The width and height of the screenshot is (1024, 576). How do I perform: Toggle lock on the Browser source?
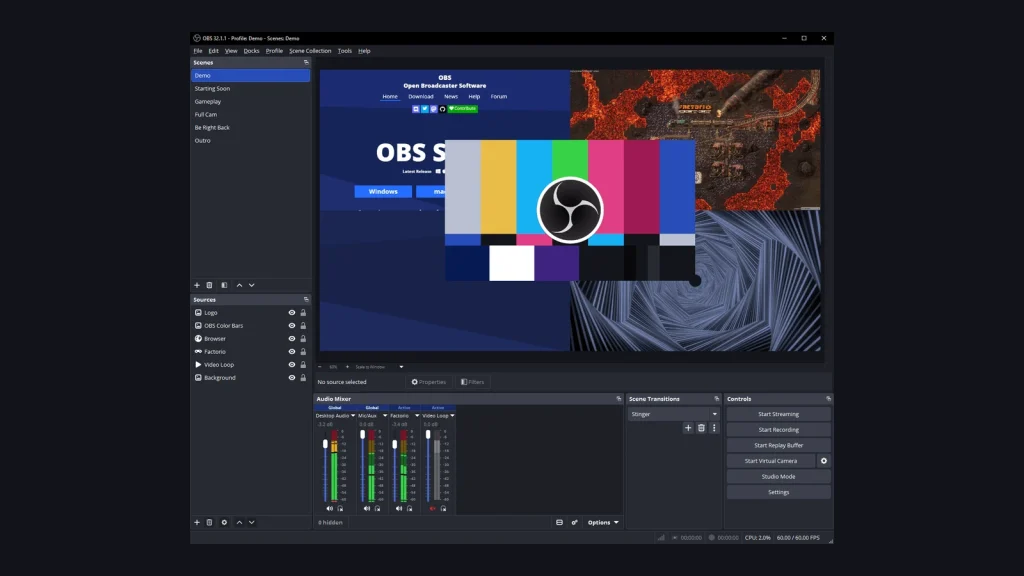pyautogui.click(x=303, y=339)
